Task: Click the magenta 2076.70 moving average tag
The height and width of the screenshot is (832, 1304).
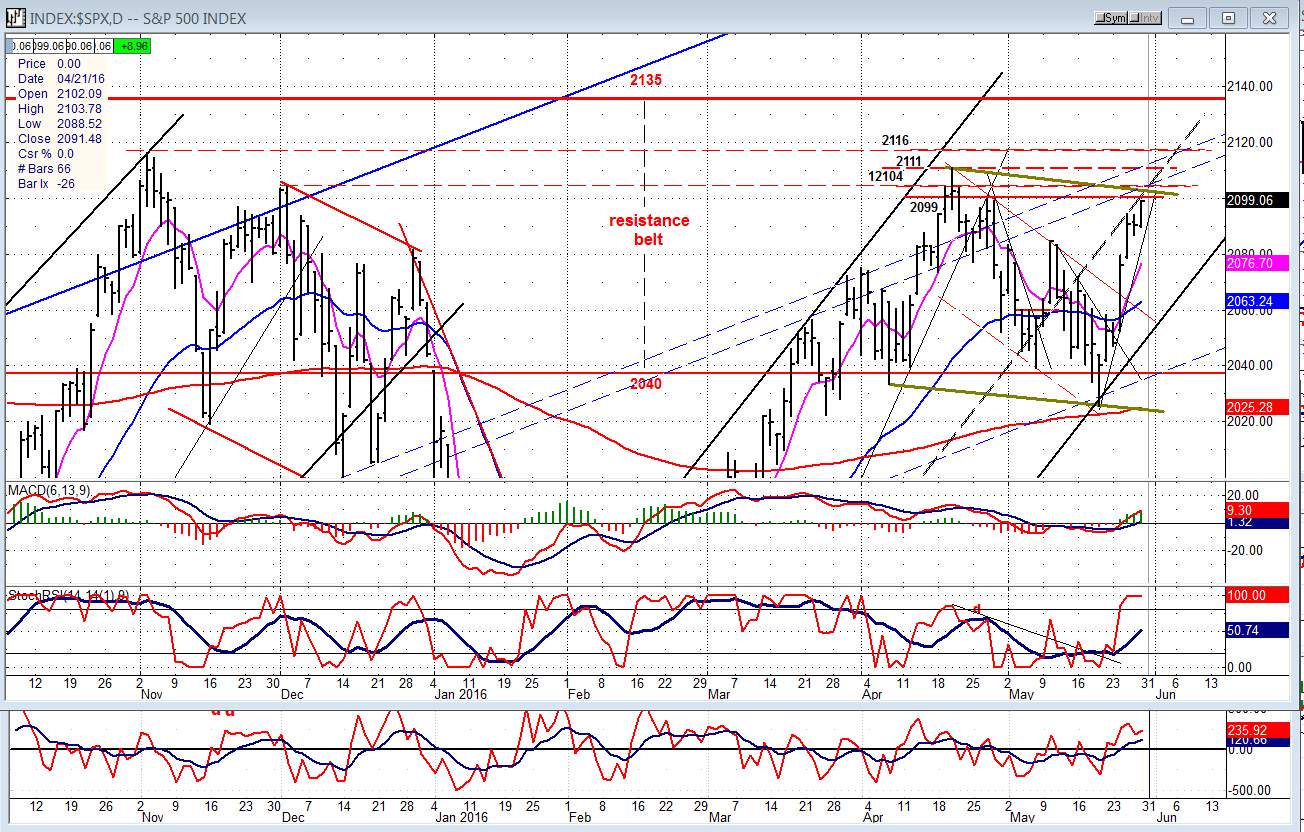Action: (1257, 263)
